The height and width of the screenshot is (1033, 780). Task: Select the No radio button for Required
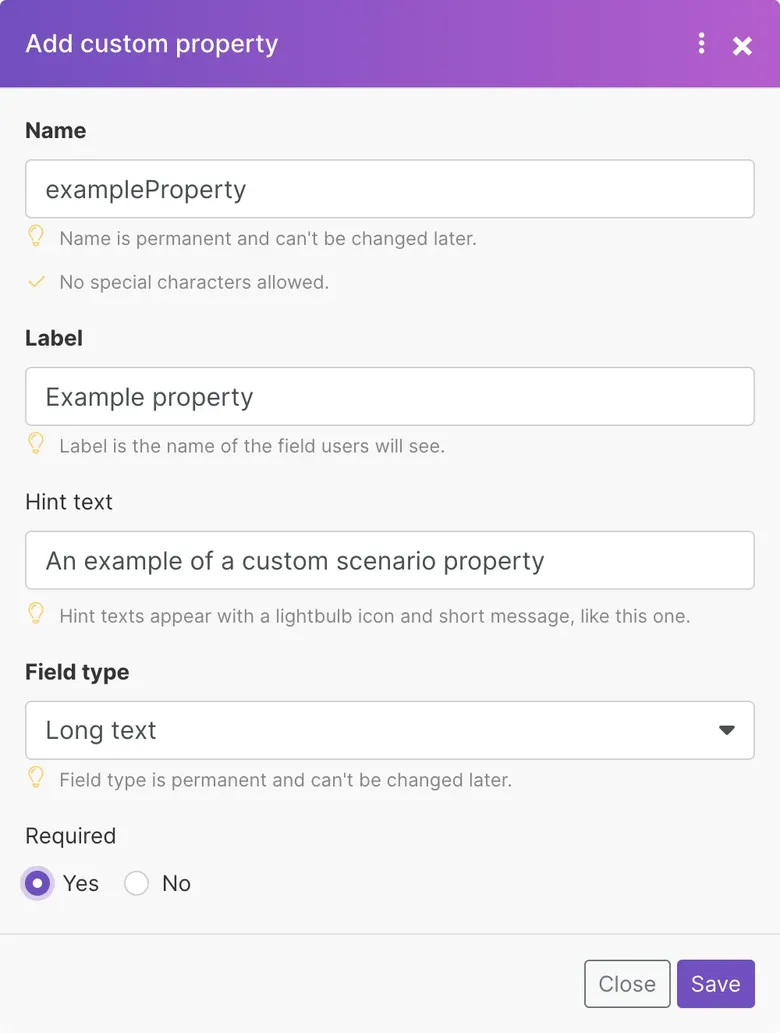click(x=136, y=883)
